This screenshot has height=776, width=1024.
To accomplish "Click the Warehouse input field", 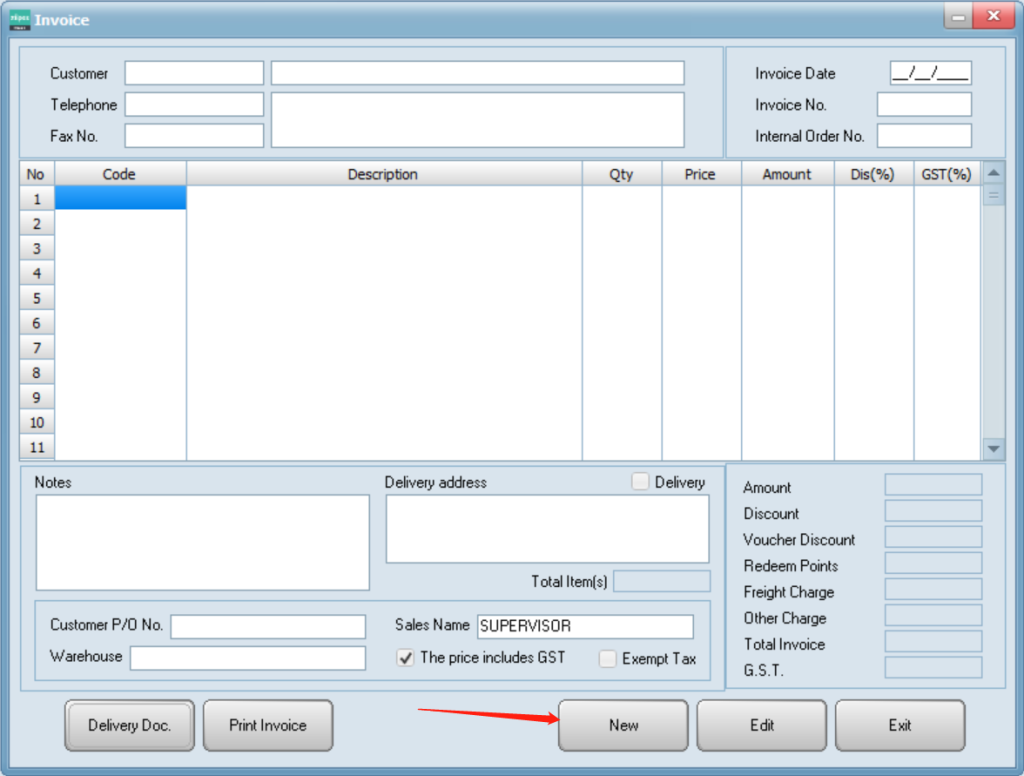I will point(248,657).
